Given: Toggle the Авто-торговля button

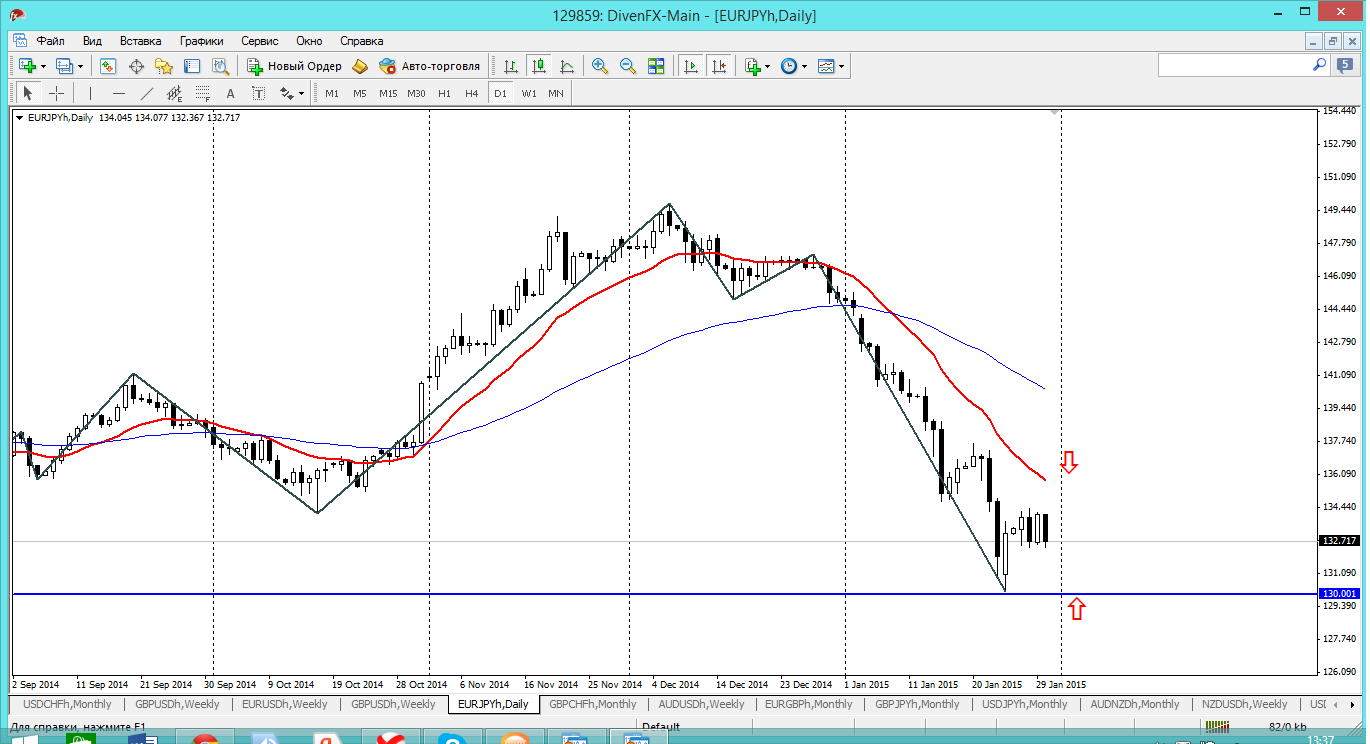Looking at the screenshot, I should [429, 66].
